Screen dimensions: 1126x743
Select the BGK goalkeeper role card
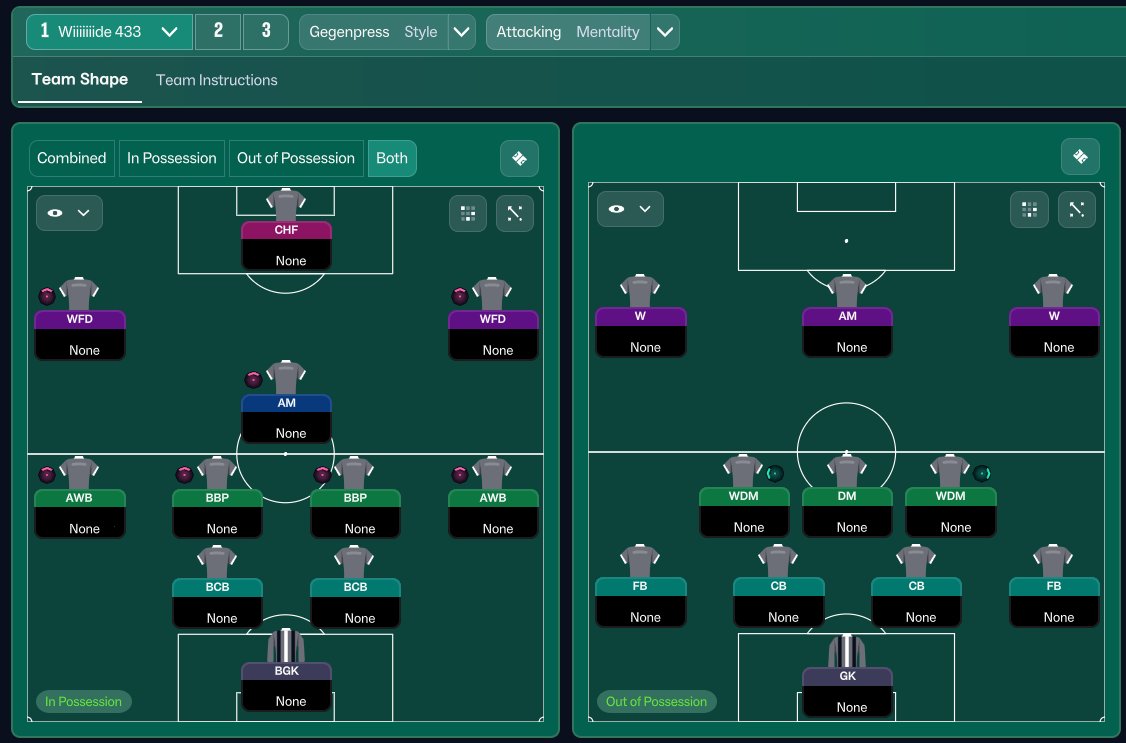coord(287,686)
